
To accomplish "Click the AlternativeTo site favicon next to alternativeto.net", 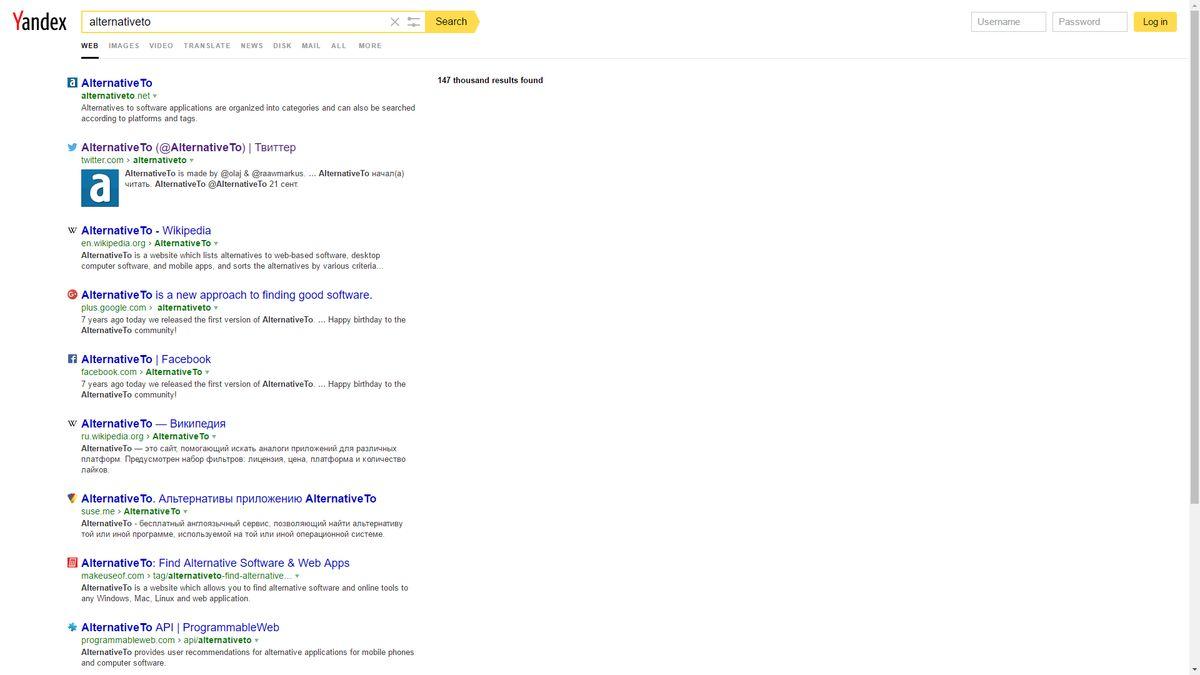I will (72, 83).
